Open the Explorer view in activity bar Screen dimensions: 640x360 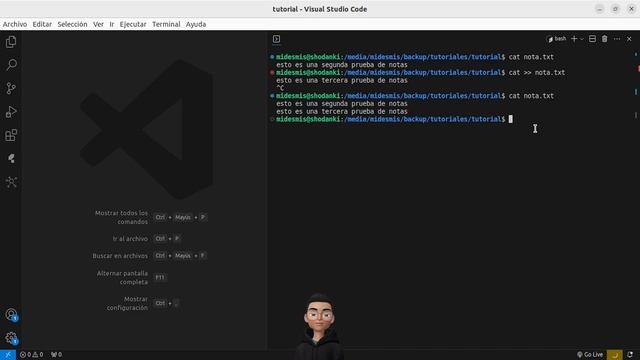(x=11, y=42)
